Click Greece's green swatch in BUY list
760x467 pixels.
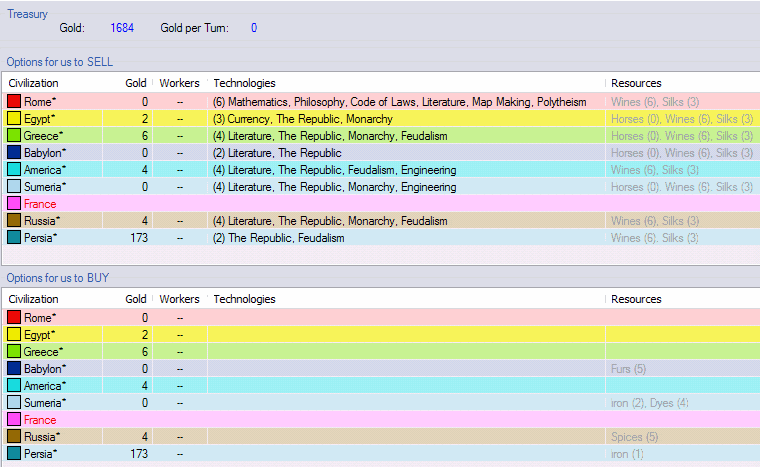[14, 351]
